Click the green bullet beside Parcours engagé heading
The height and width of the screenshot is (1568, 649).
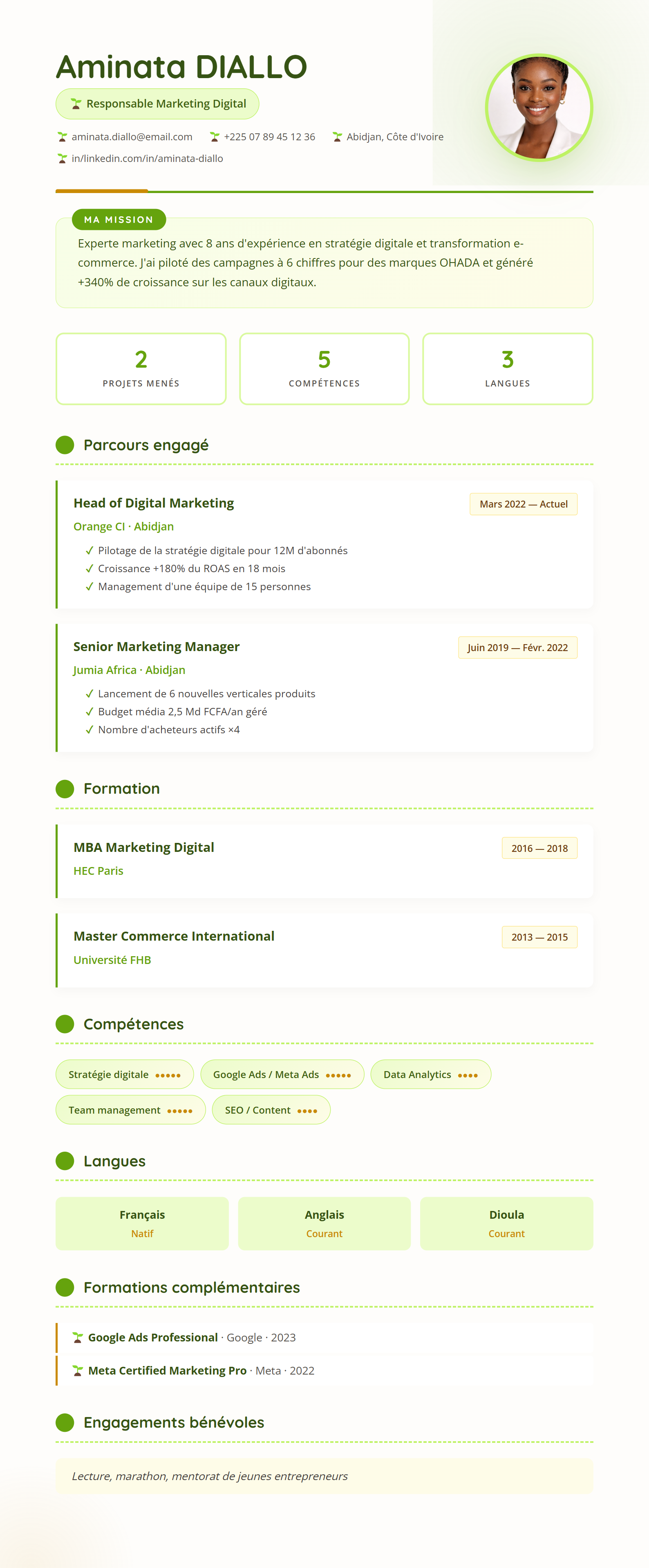65,445
